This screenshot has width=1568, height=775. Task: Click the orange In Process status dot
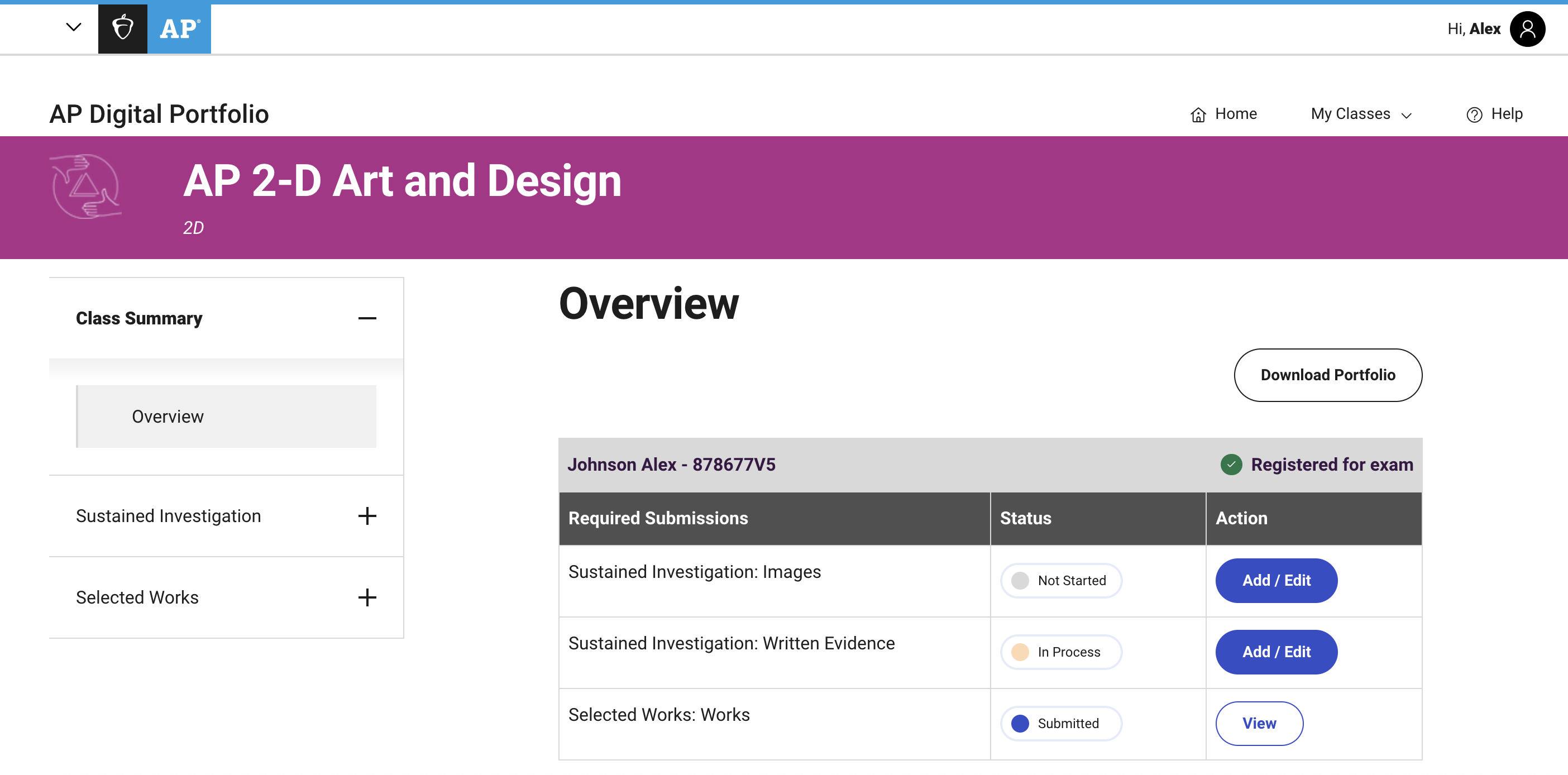click(x=1020, y=652)
